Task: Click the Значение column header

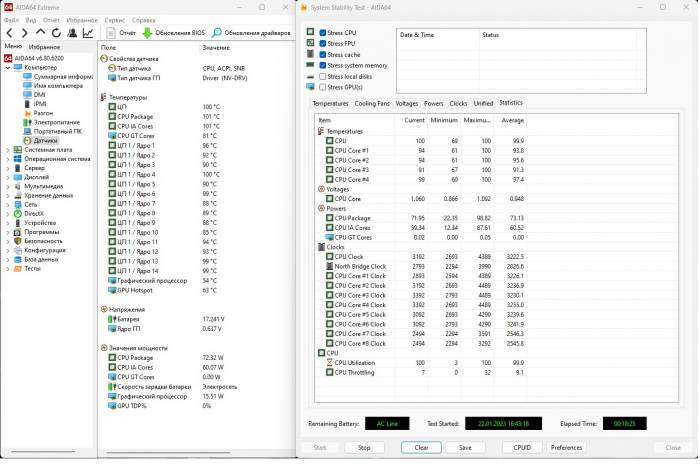Action: (246, 47)
